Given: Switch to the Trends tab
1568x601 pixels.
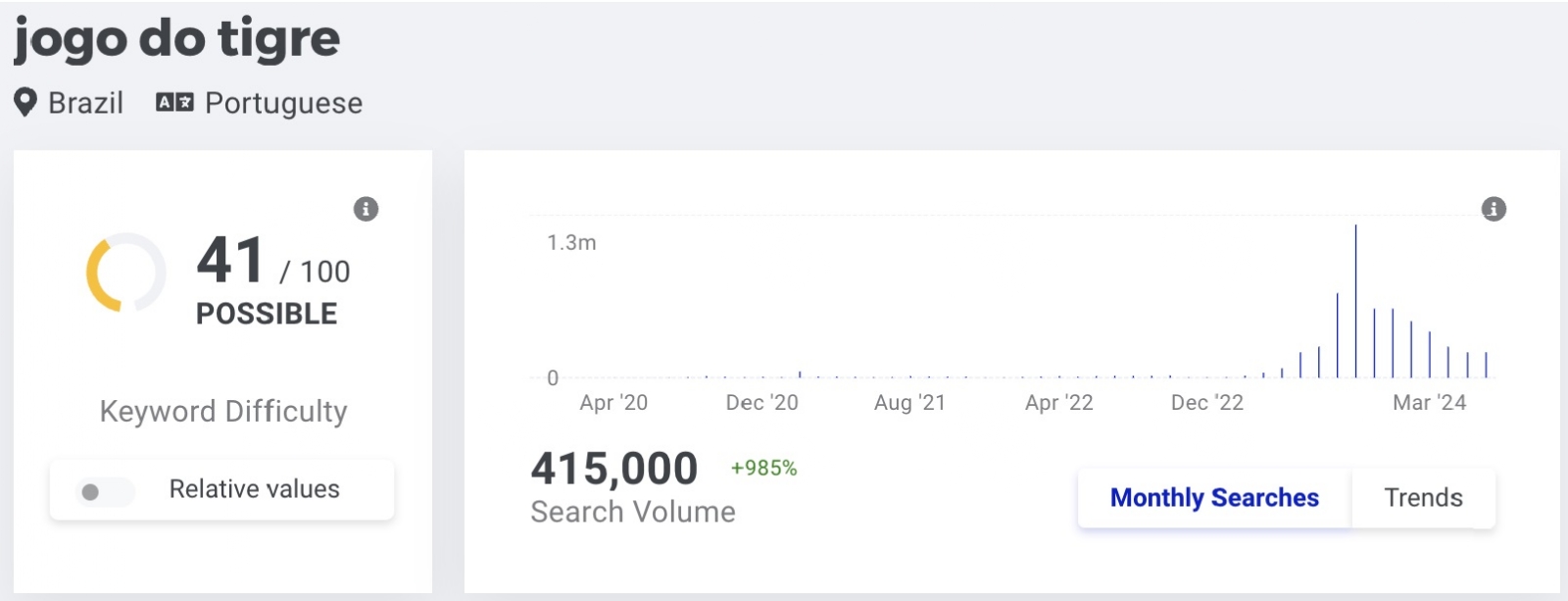Looking at the screenshot, I should click(x=1423, y=498).
